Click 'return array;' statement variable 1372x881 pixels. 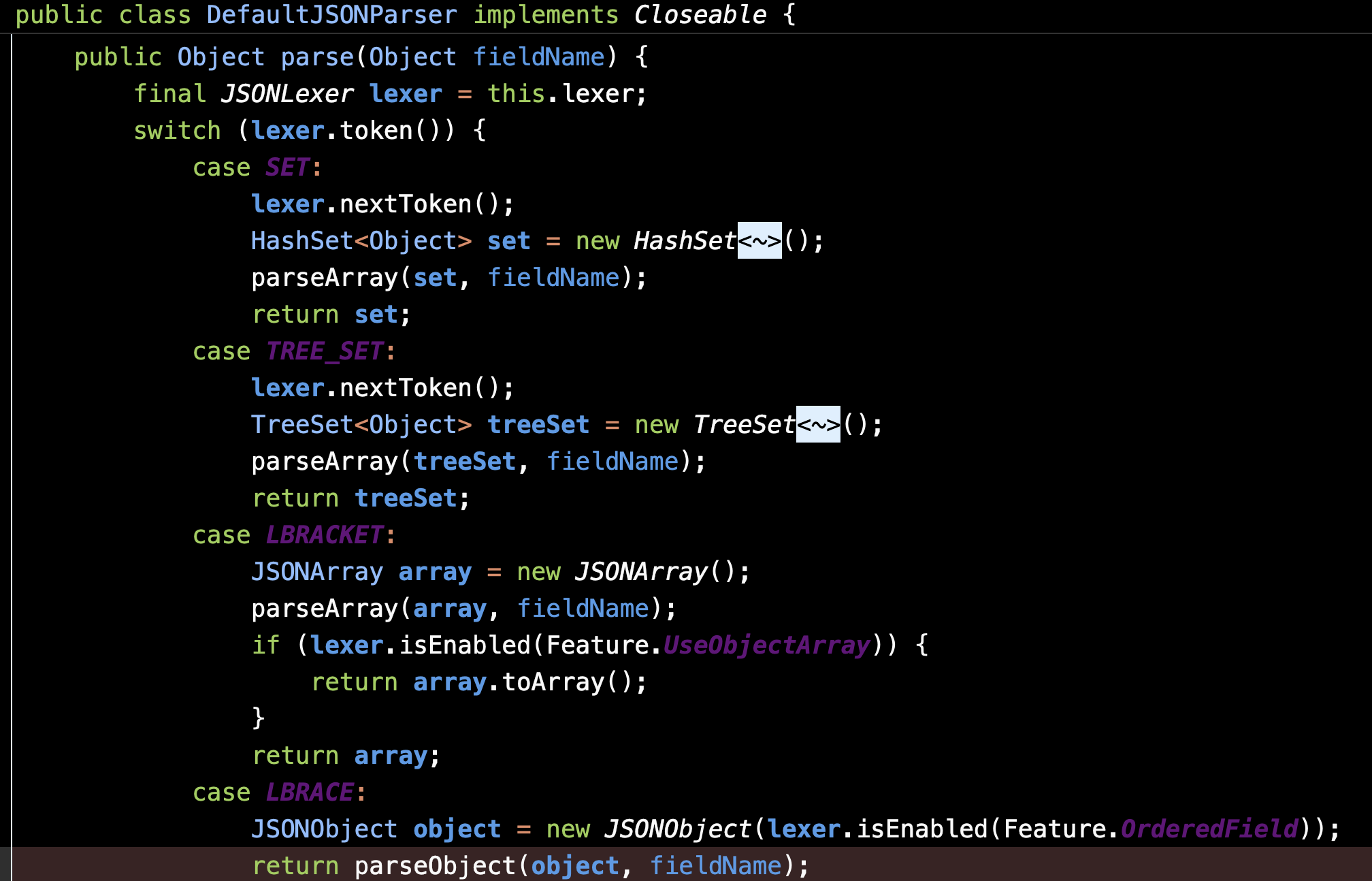click(391, 756)
